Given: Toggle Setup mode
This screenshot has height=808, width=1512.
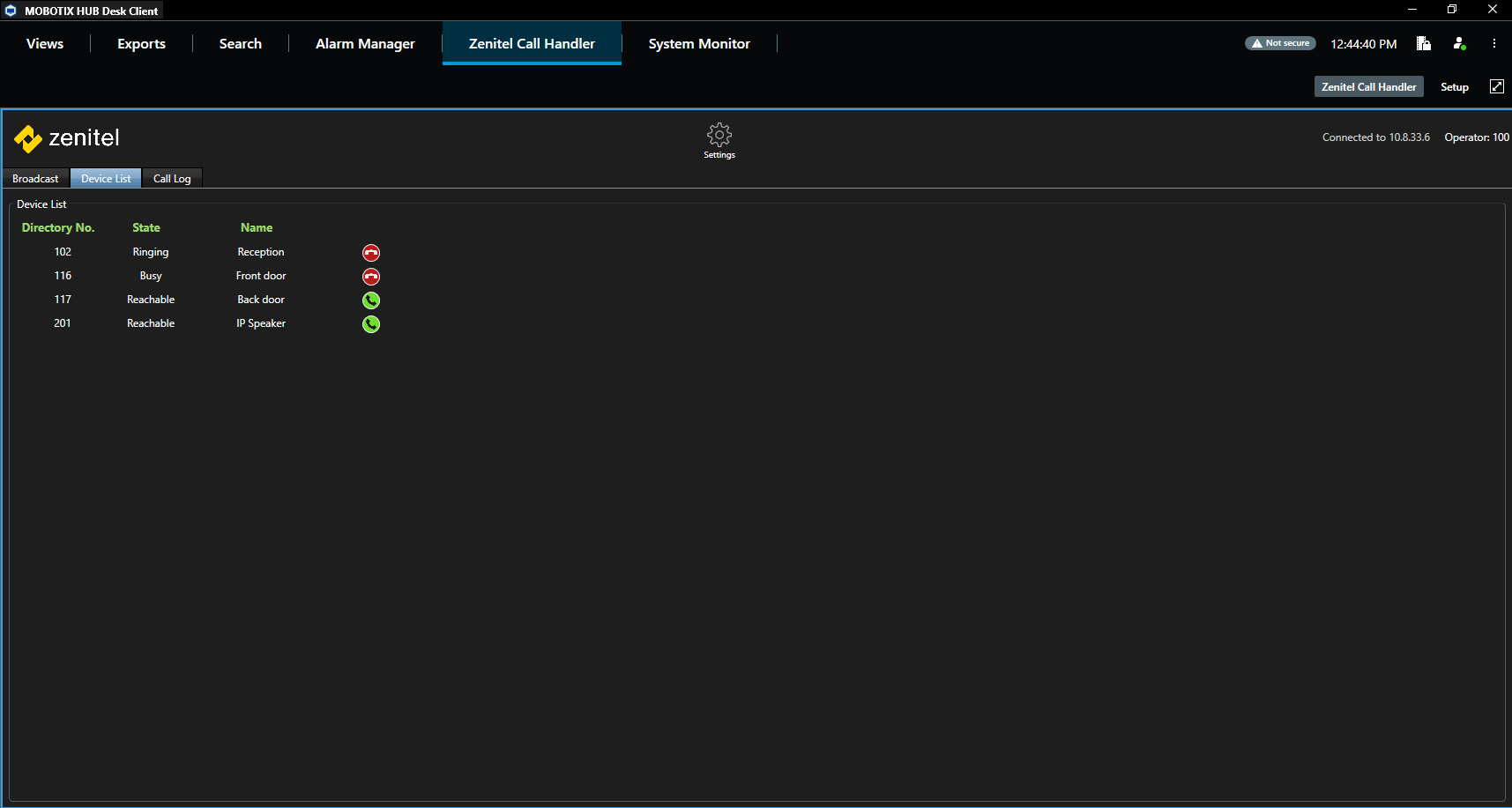Looking at the screenshot, I should [1455, 86].
